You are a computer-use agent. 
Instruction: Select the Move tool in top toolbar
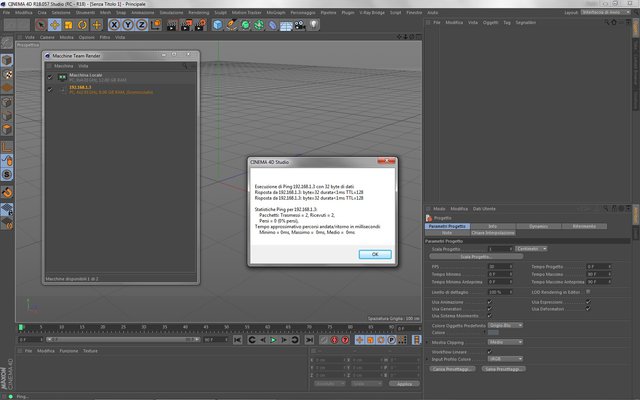(54, 25)
